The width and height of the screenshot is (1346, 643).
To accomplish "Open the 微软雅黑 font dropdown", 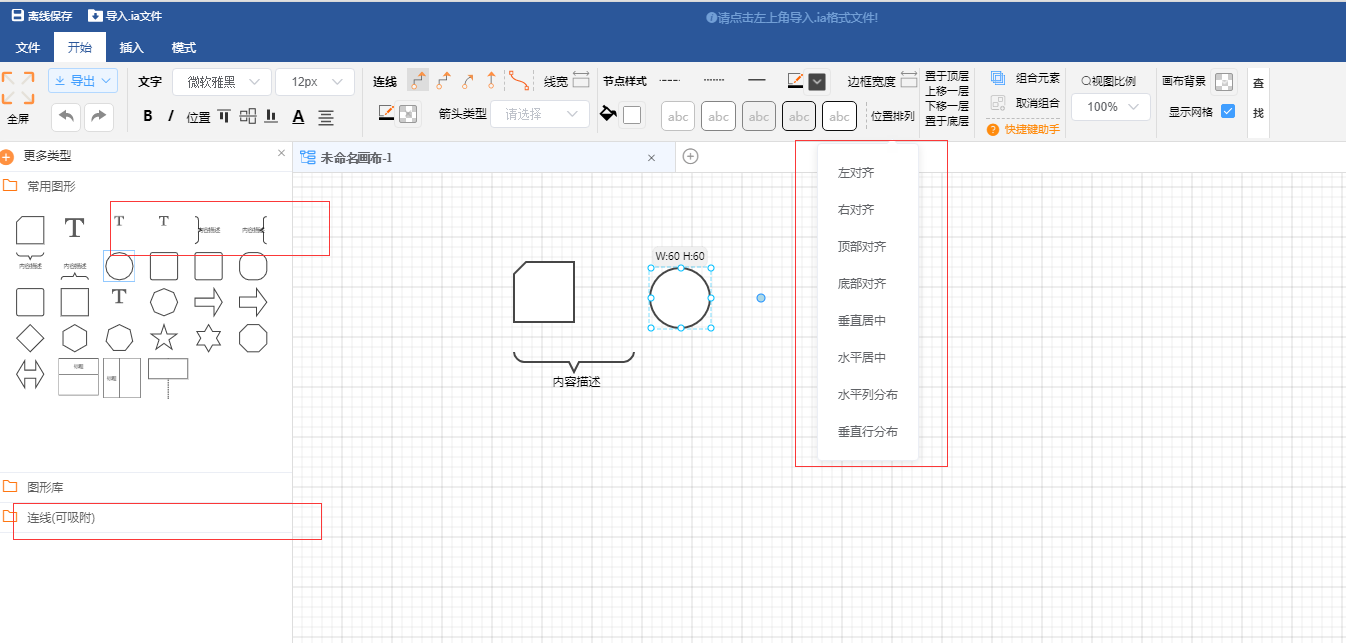I will click(x=221, y=81).
